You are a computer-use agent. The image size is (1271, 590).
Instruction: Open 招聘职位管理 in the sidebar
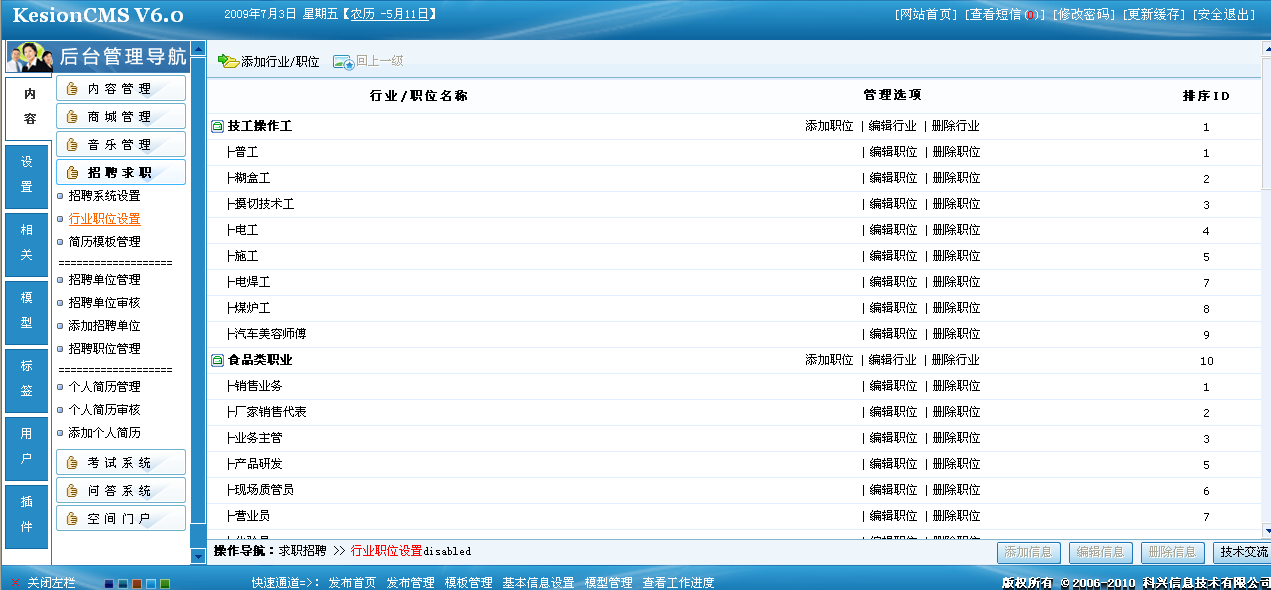[104, 349]
